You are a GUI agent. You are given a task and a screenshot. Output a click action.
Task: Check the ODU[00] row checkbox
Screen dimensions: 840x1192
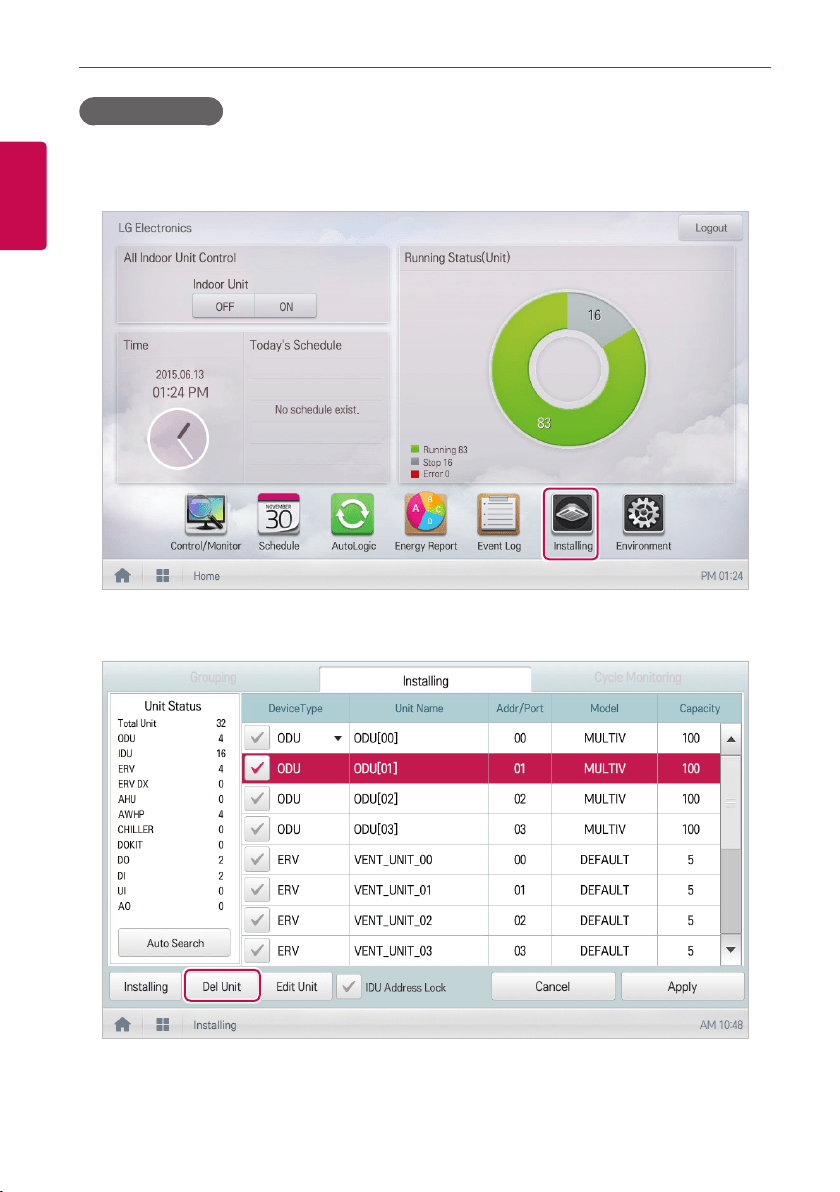(x=258, y=737)
